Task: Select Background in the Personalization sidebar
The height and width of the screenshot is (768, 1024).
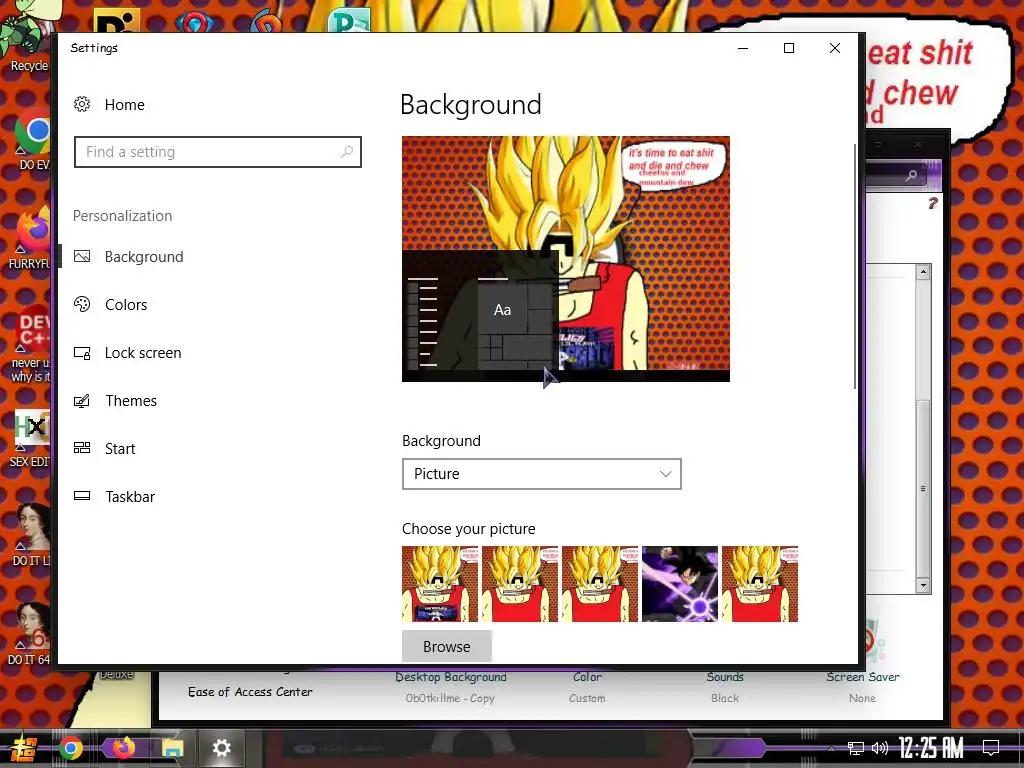Action: click(x=144, y=257)
